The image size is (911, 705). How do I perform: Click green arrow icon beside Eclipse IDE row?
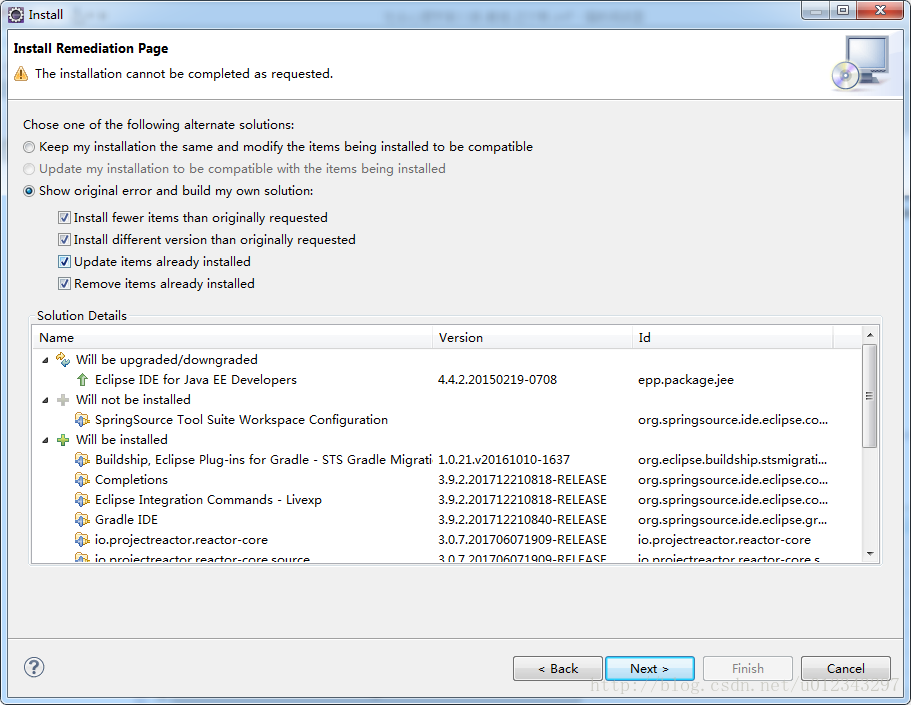(83, 380)
